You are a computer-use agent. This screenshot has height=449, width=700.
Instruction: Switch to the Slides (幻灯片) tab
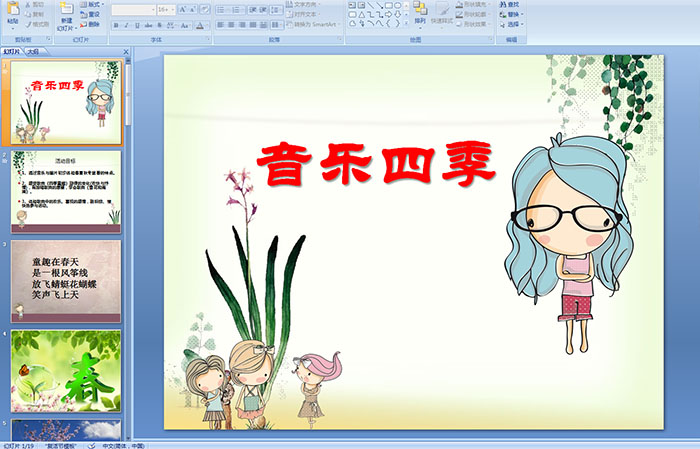coord(12,51)
